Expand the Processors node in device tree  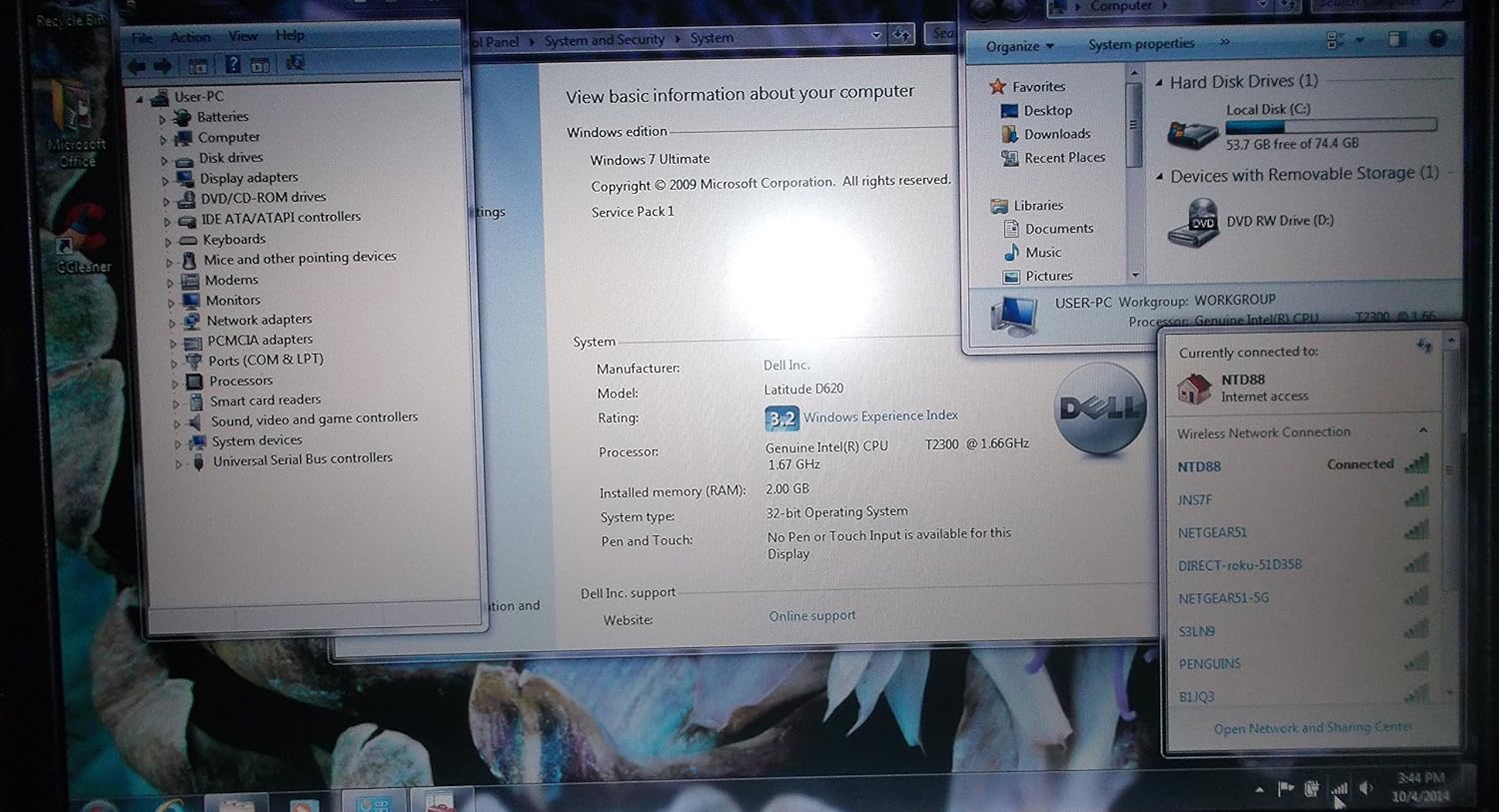(x=175, y=383)
